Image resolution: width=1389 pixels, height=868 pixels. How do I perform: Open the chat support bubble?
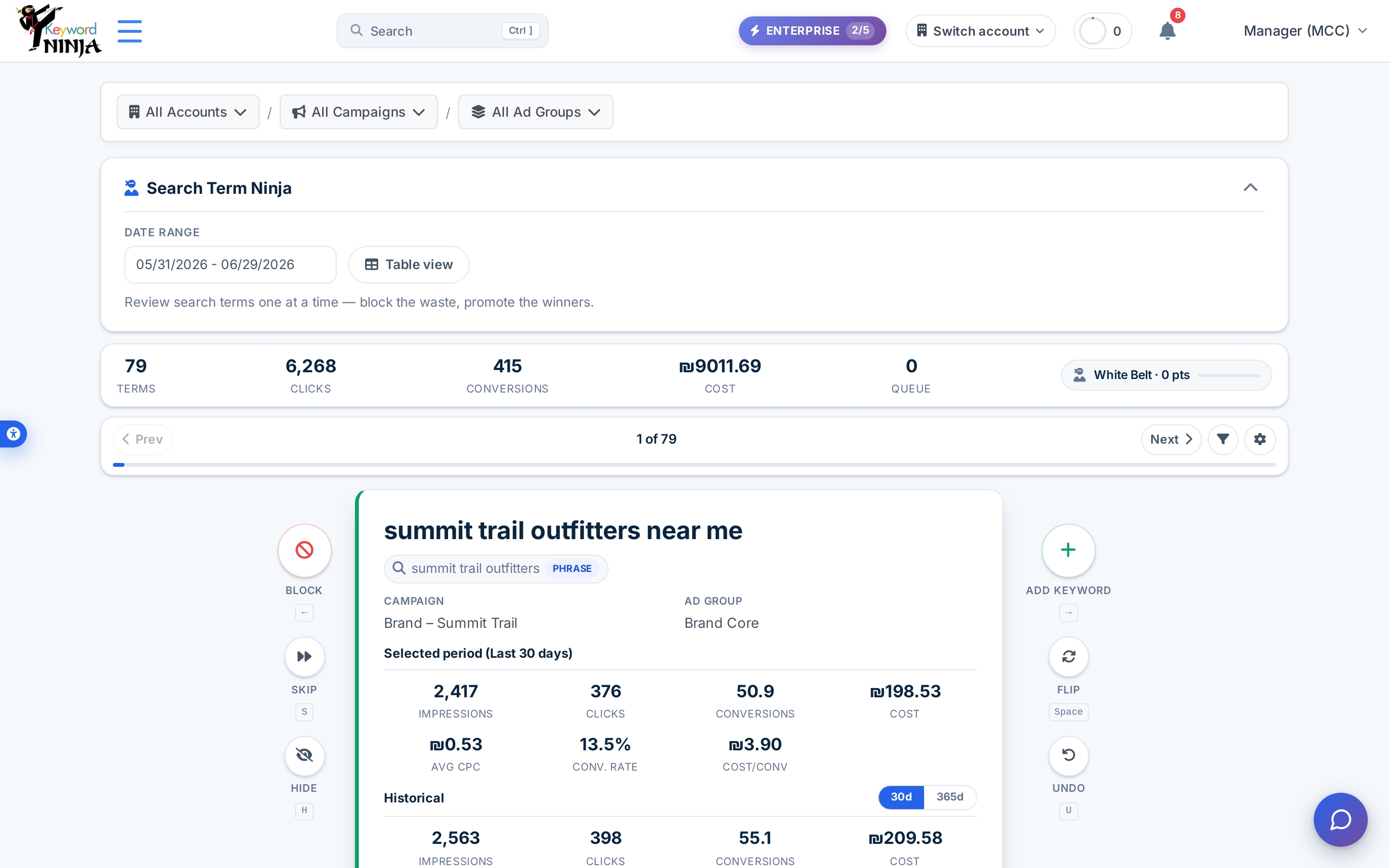1340,819
